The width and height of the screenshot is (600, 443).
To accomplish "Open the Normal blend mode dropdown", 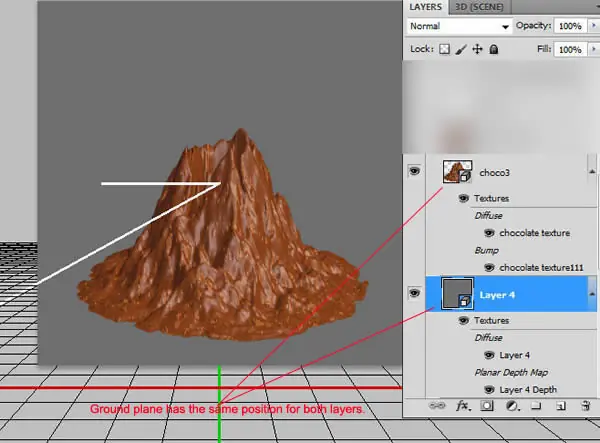I will pyautogui.click(x=459, y=26).
